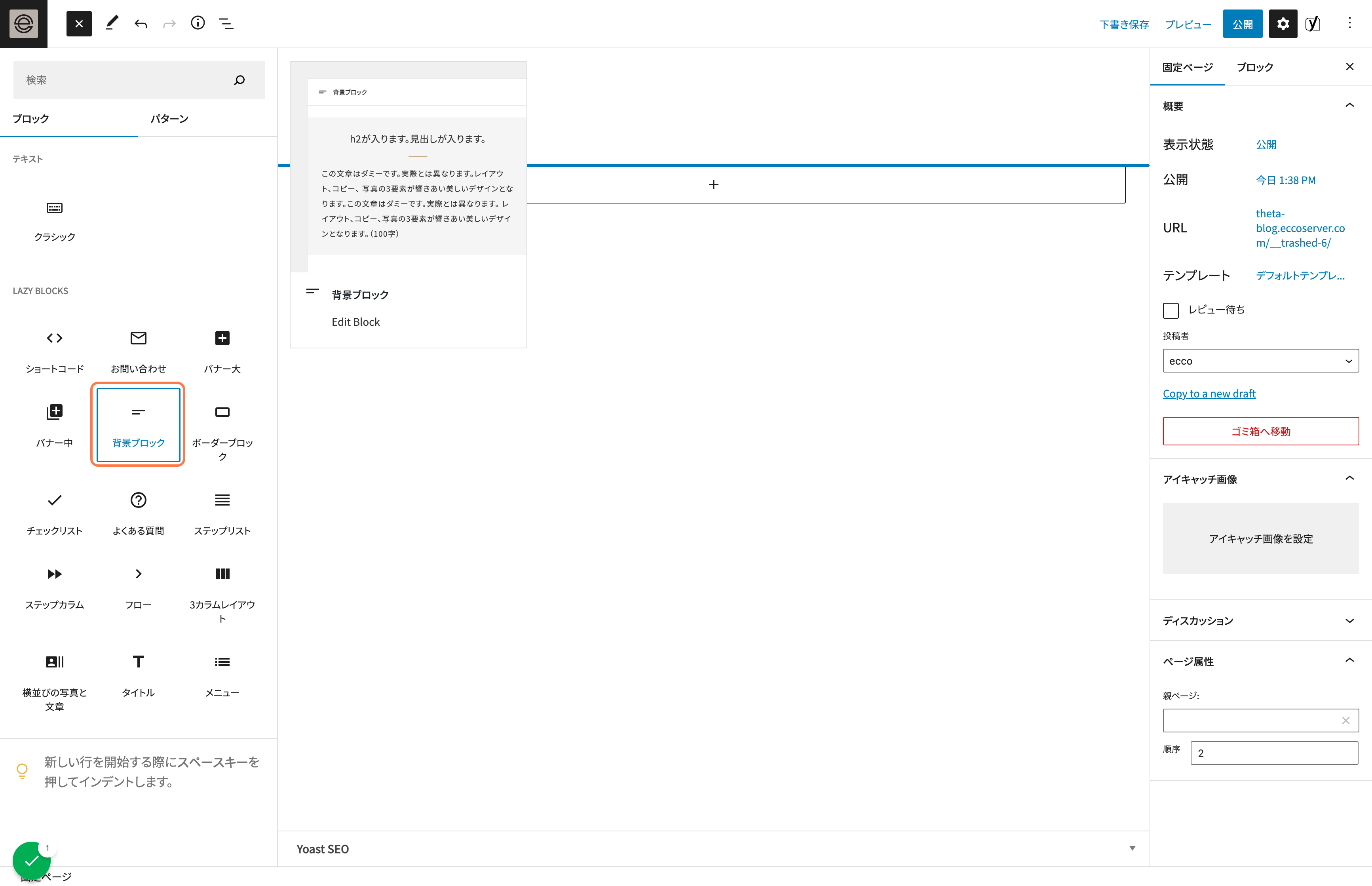Viewport: 1372px width, 886px height.
Task: Insert the タイトル block
Action: (x=138, y=675)
